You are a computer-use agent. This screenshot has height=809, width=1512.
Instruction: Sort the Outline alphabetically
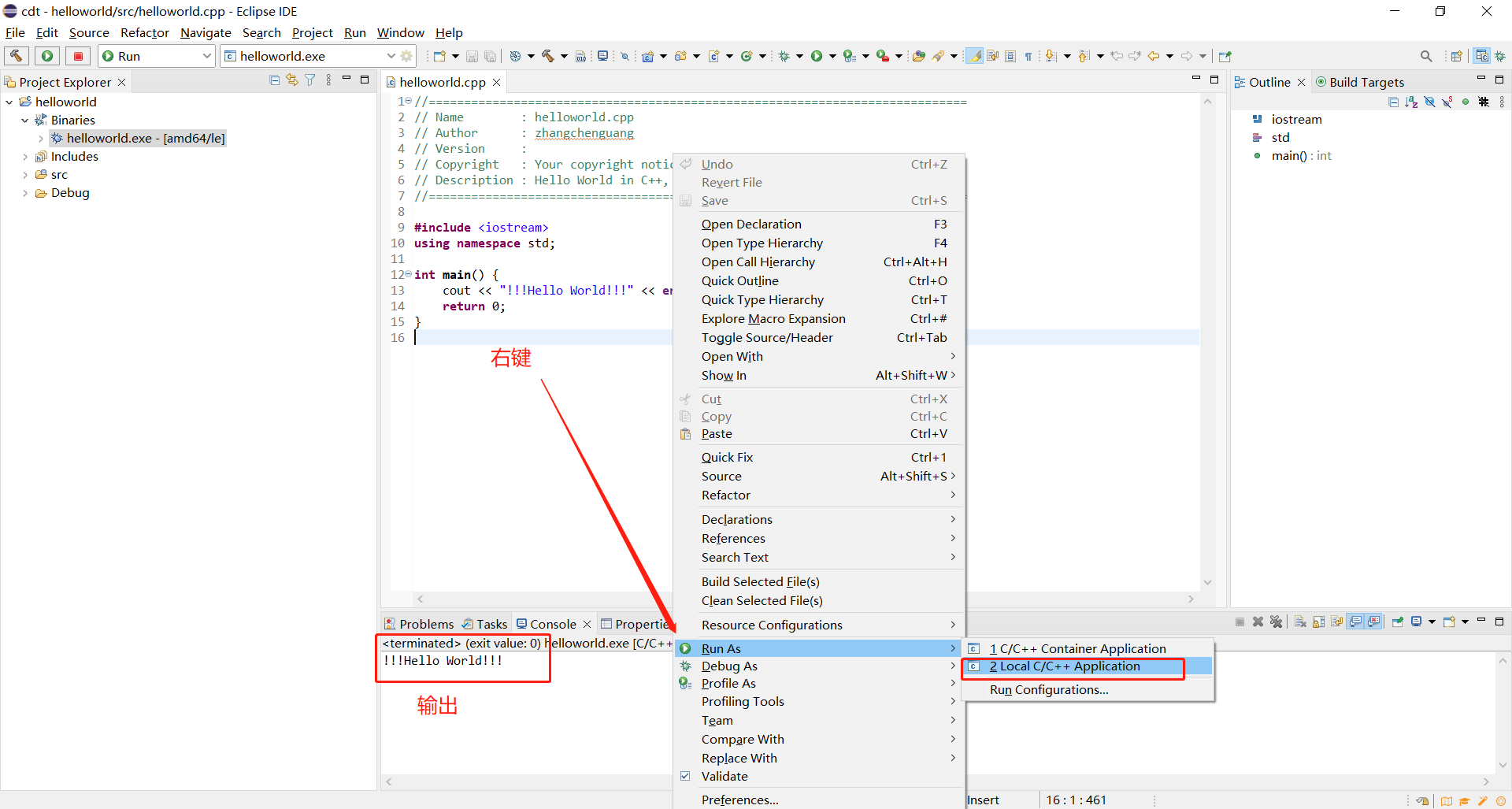(x=1411, y=102)
